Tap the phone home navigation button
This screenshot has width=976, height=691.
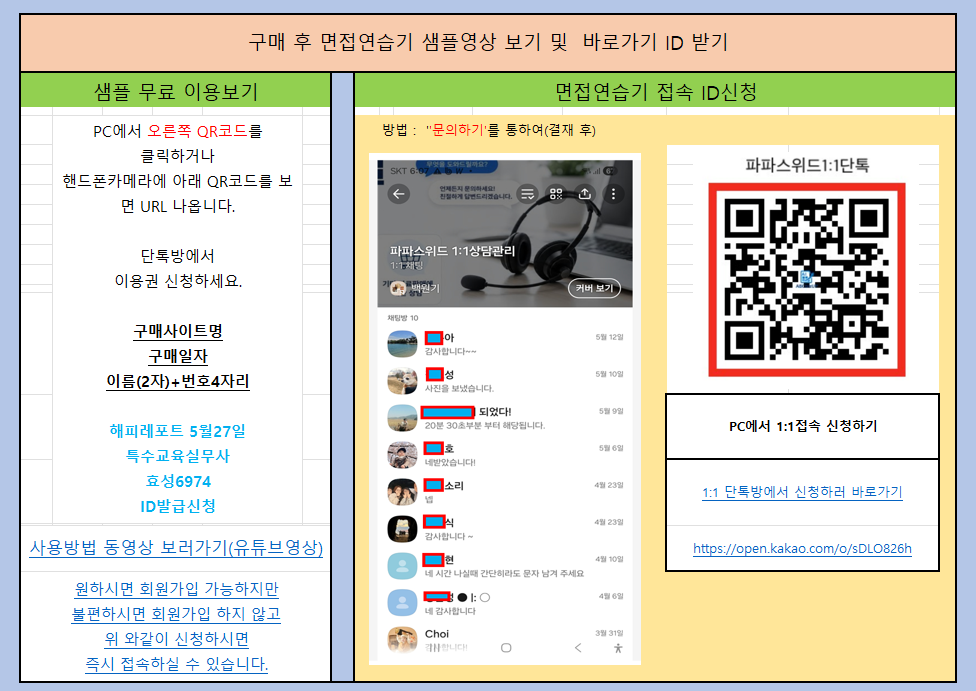click(x=506, y=648)
